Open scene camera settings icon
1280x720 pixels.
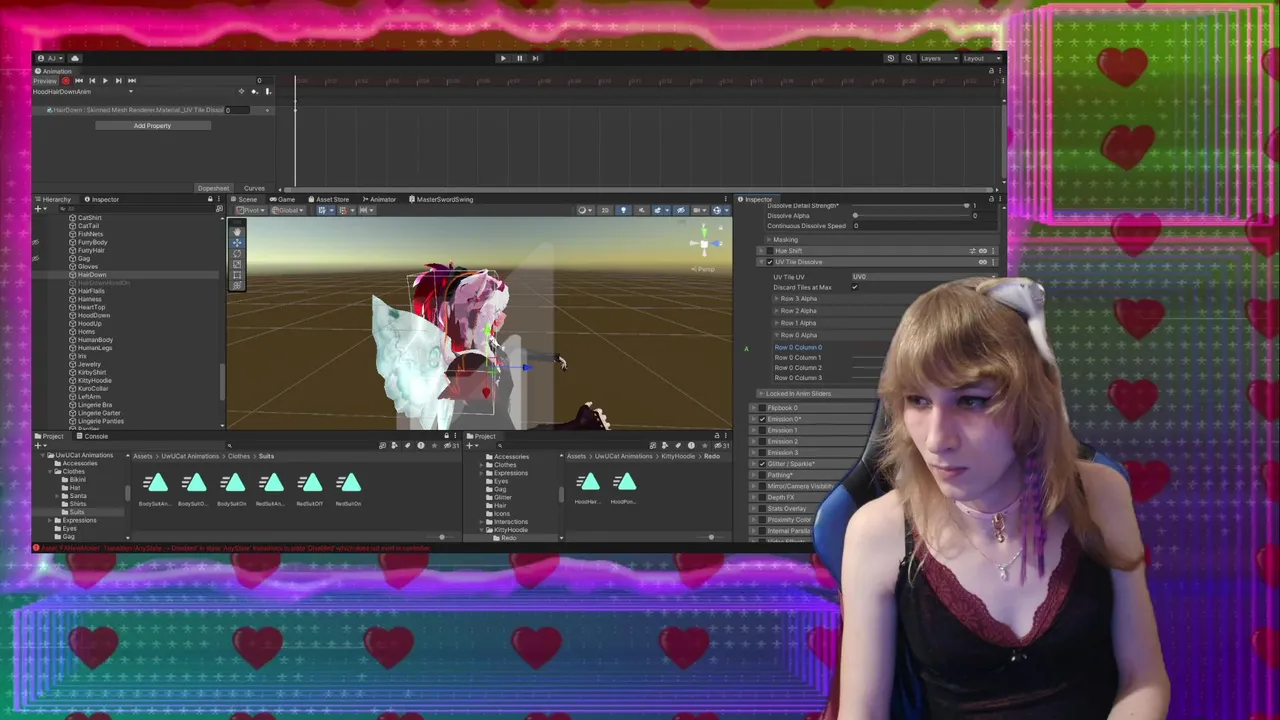(x=699, y=210)
